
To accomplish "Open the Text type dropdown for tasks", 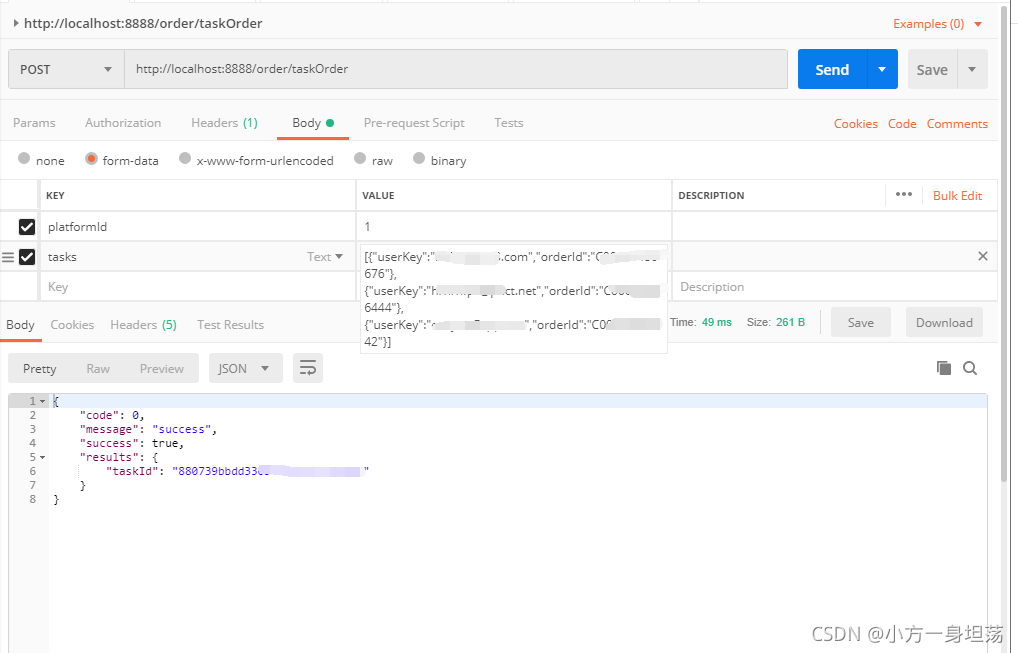I will [325, 257].
